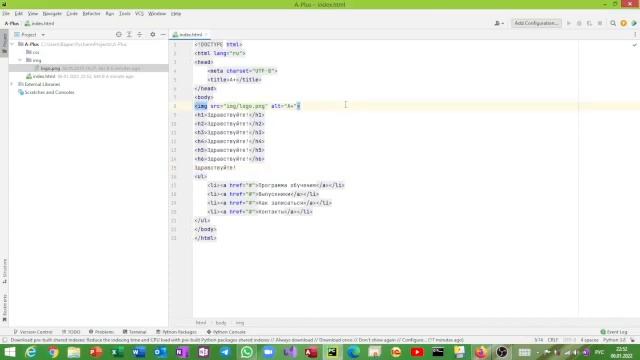Open the File menu
Viewport: 640px width, 360px height.
click(x=6, y=13)
